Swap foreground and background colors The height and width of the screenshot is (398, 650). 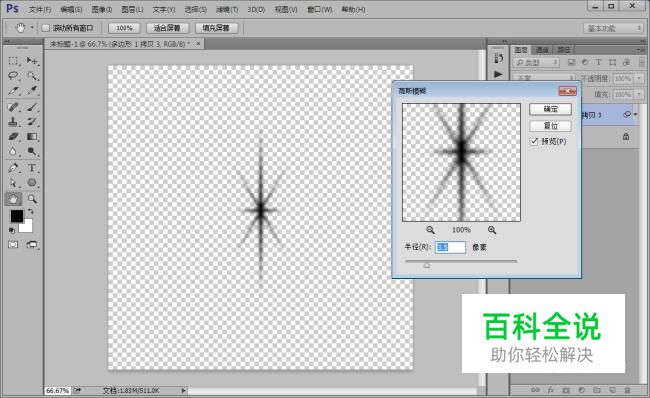pyautogui.click(x=30, y=211)
